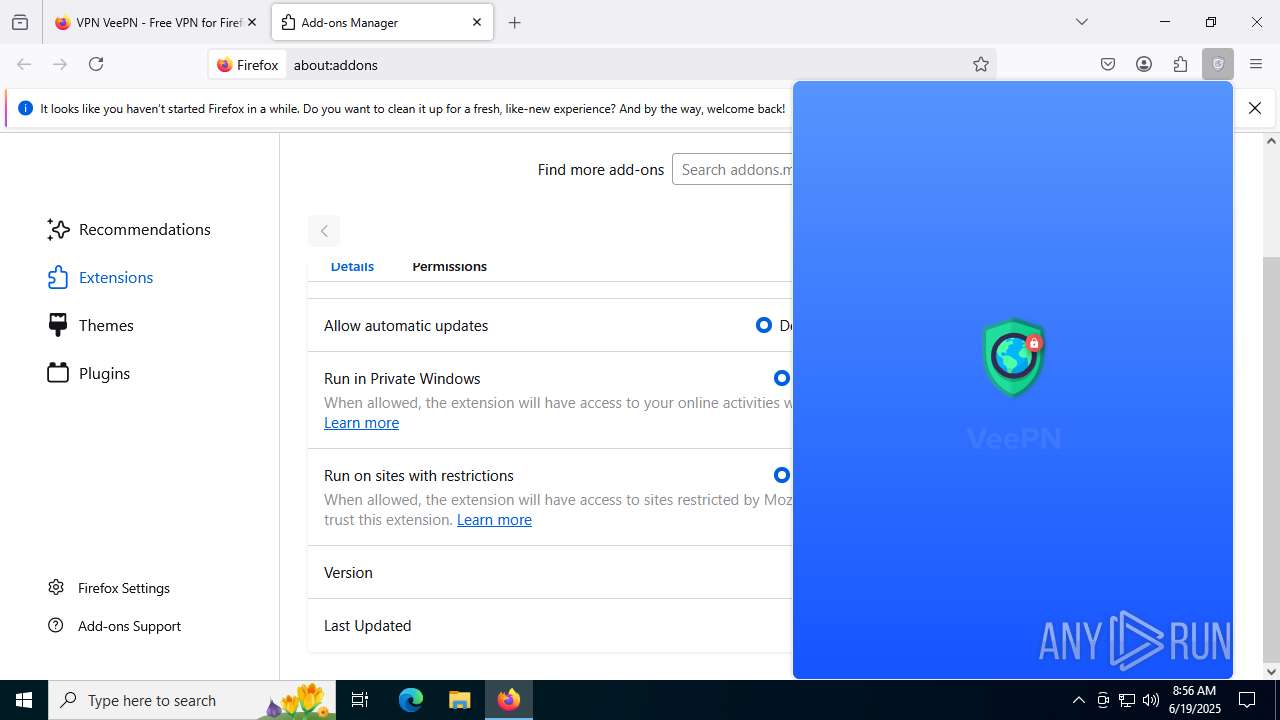Screen dimensions: 1280x720
Task: Open Learn more about site restrictions
Action: click(494, 520)
